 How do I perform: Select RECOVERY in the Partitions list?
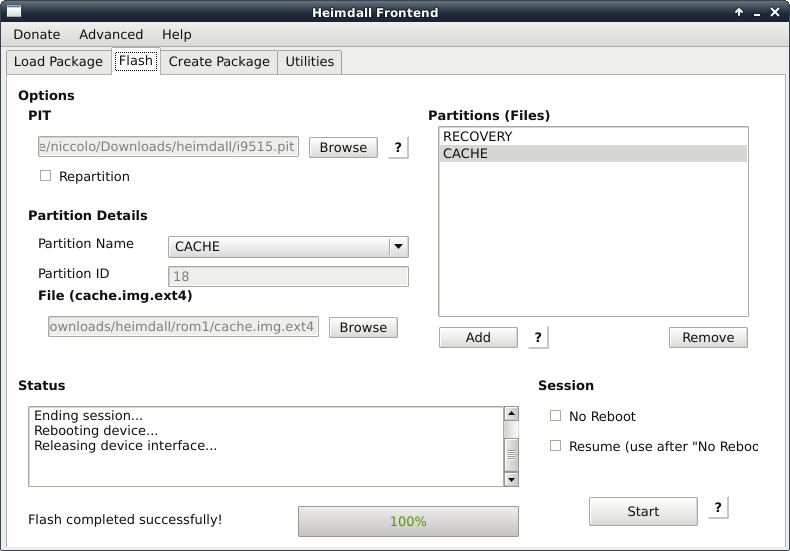[x=593, y=136]
